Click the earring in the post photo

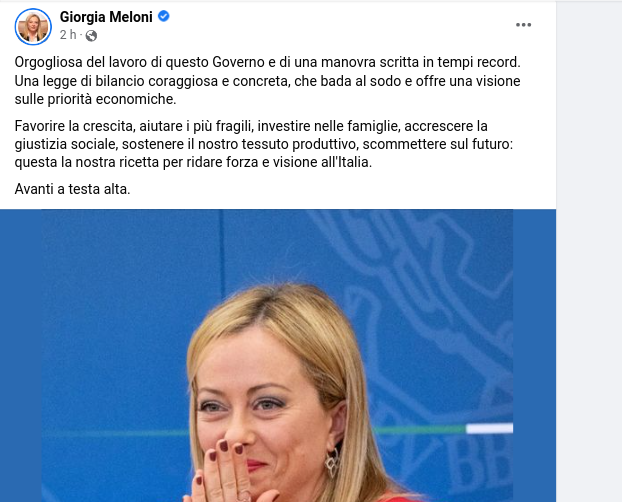[x=332, y=462]
